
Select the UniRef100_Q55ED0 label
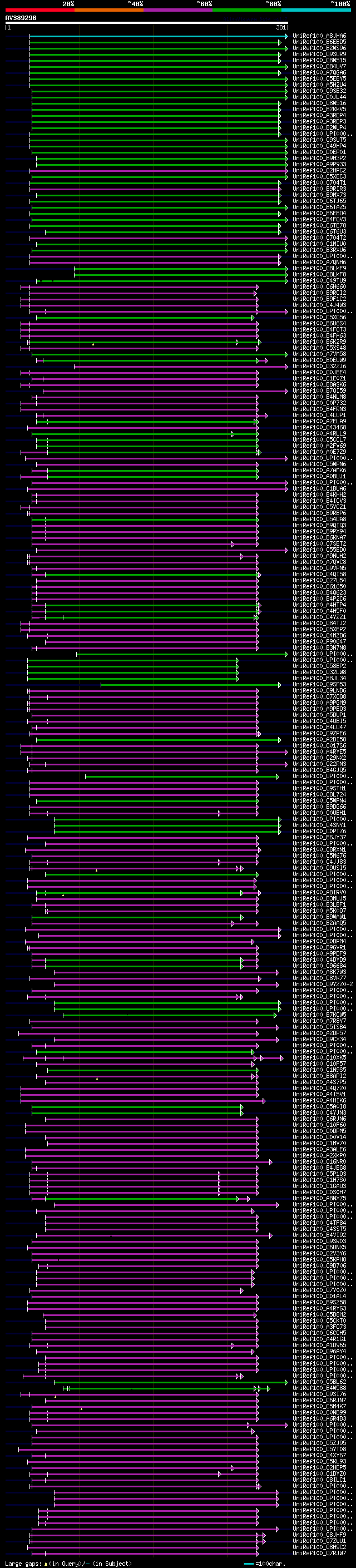(319, 550)
